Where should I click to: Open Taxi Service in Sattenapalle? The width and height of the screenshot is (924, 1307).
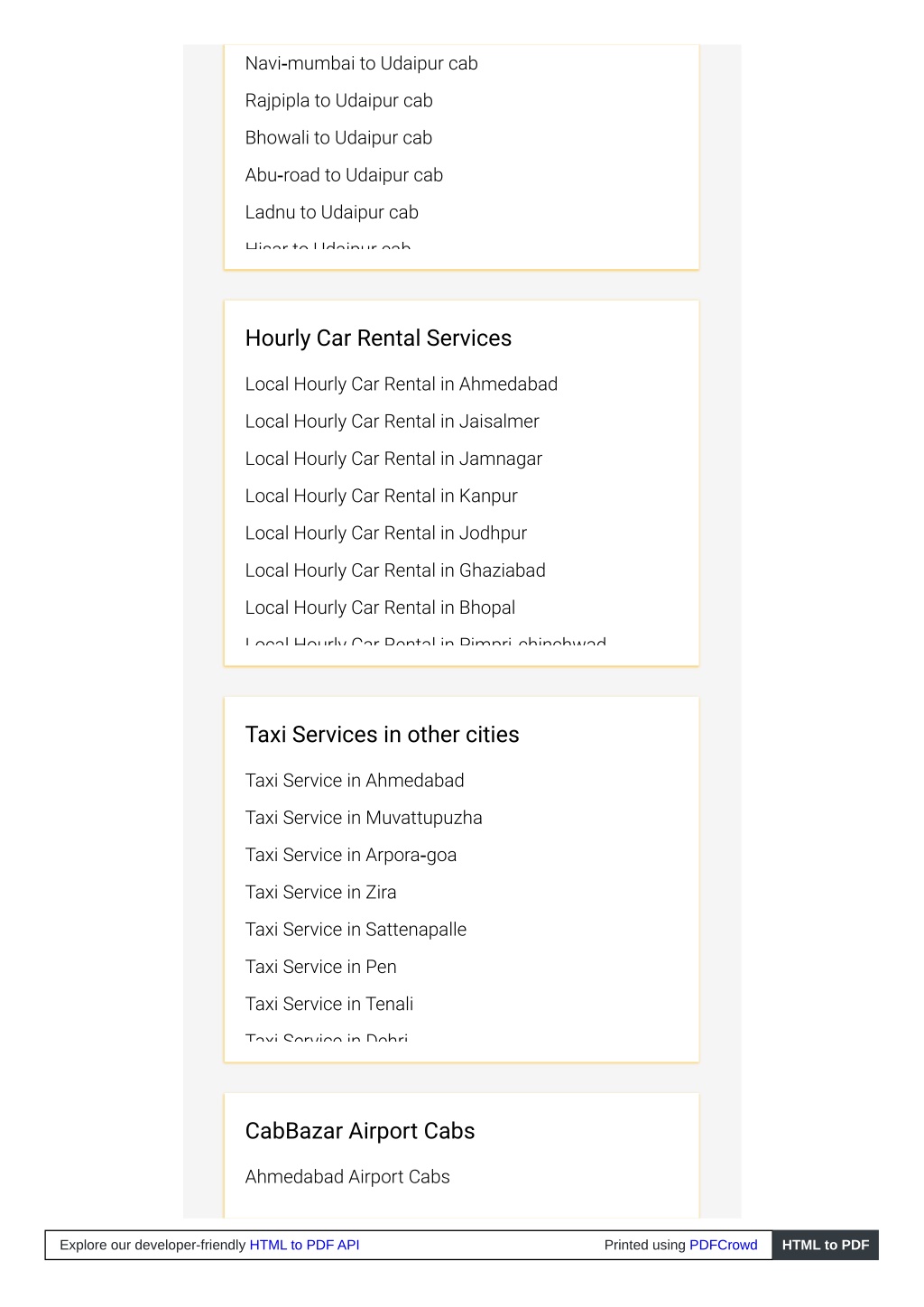coord(356,930)
